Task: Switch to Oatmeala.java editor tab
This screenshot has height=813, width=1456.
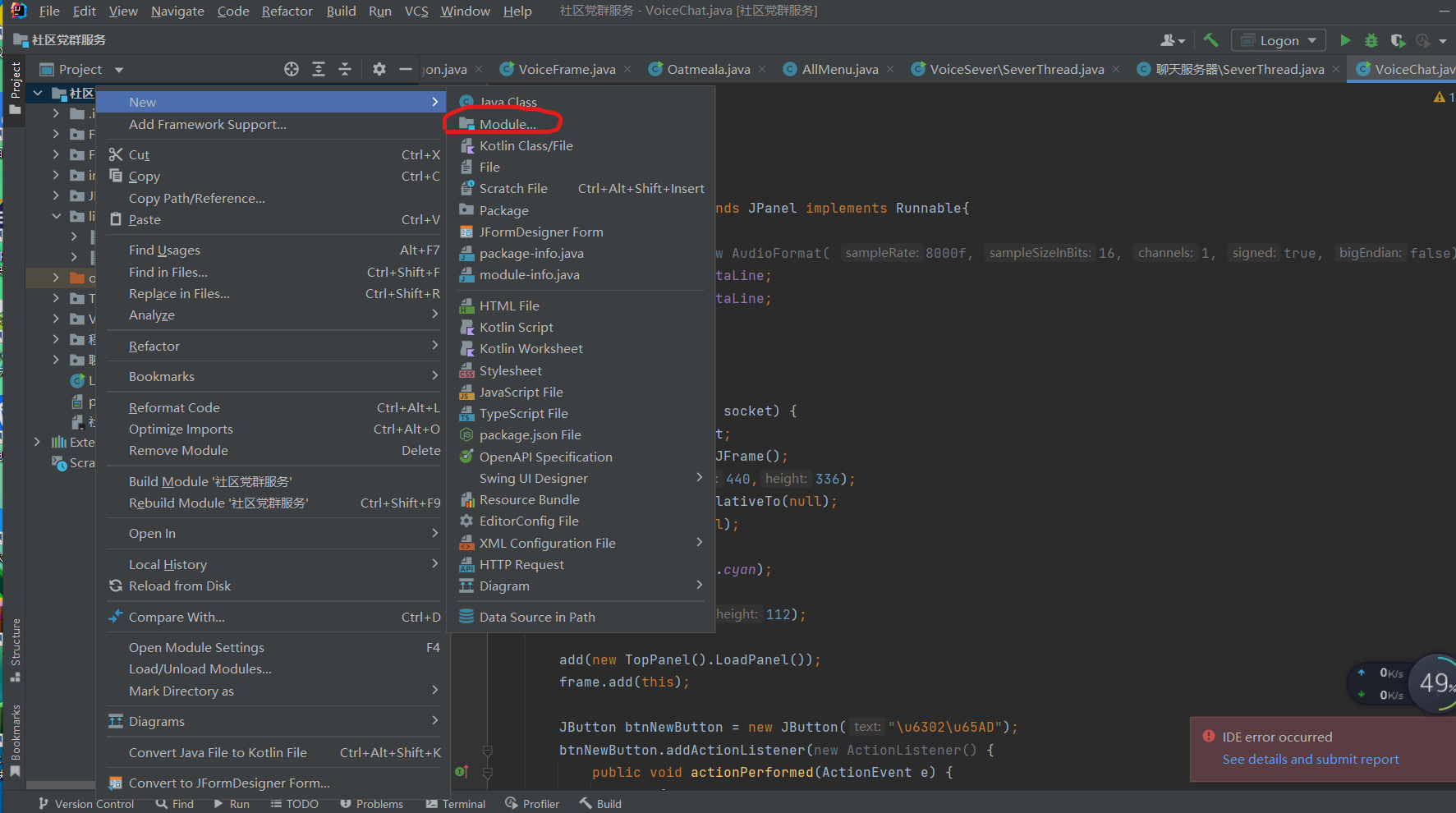Action: [708, 69]
